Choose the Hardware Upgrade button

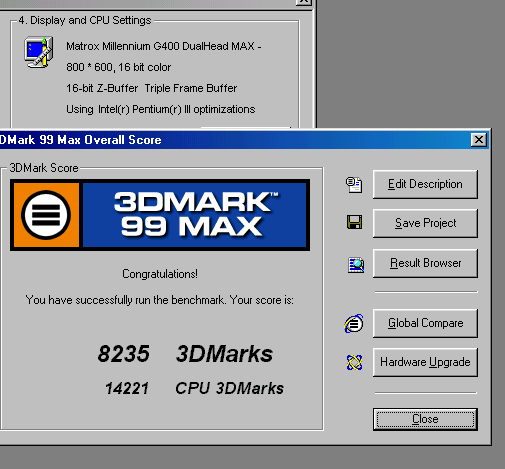425,362
